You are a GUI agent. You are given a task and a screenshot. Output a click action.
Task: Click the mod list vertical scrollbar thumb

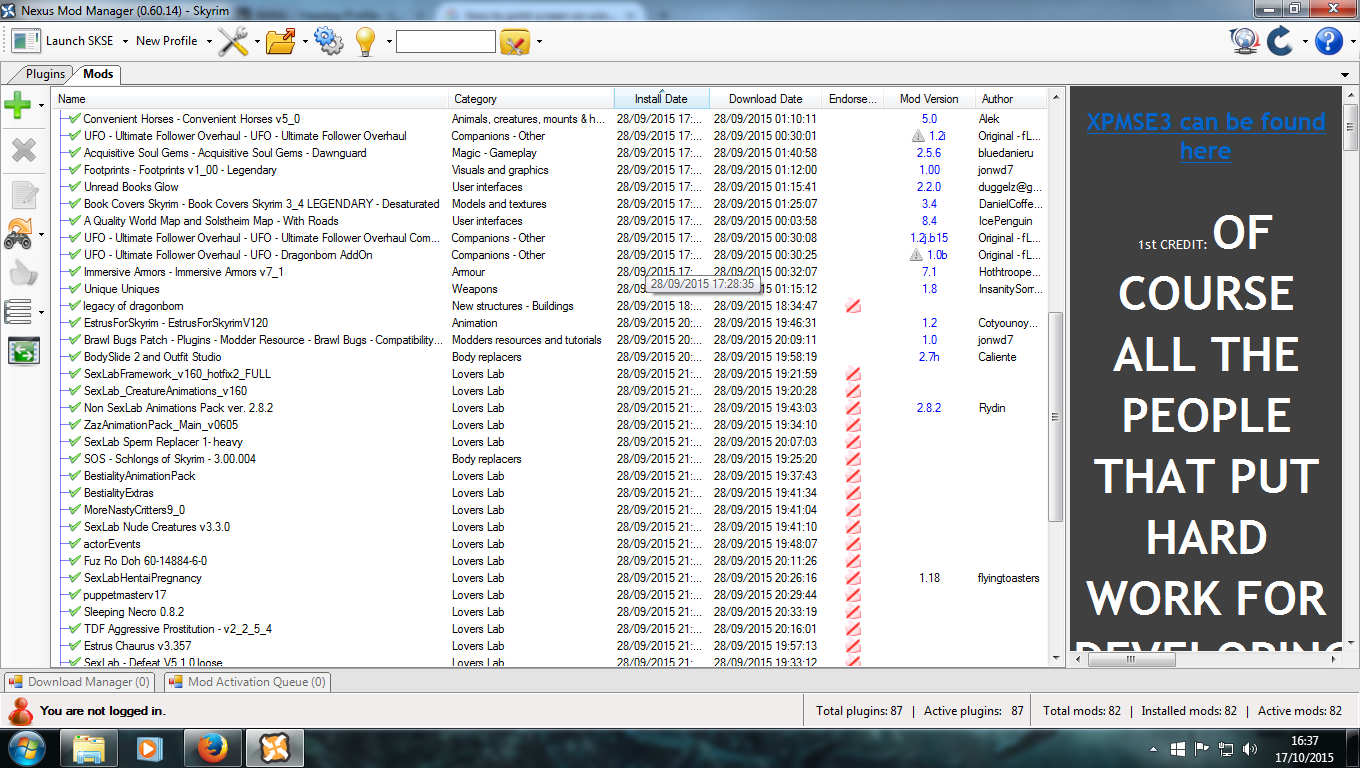(1055, 416)
